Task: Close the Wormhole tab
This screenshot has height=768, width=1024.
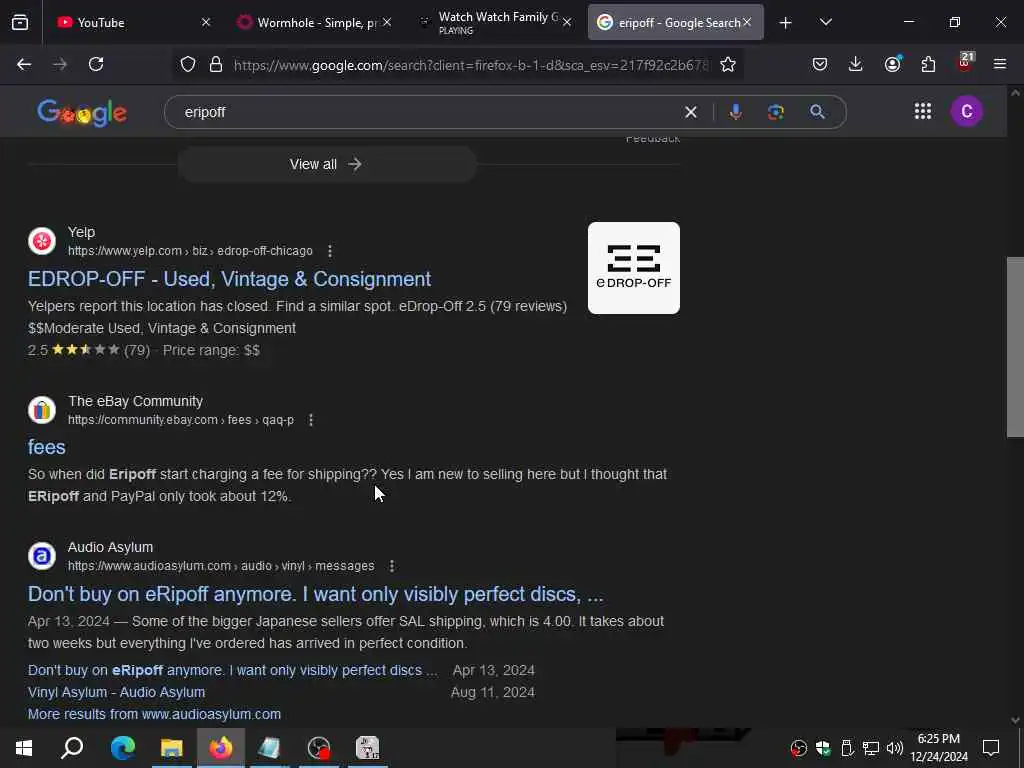Action: pyautogui.click(x=387, y=22)
